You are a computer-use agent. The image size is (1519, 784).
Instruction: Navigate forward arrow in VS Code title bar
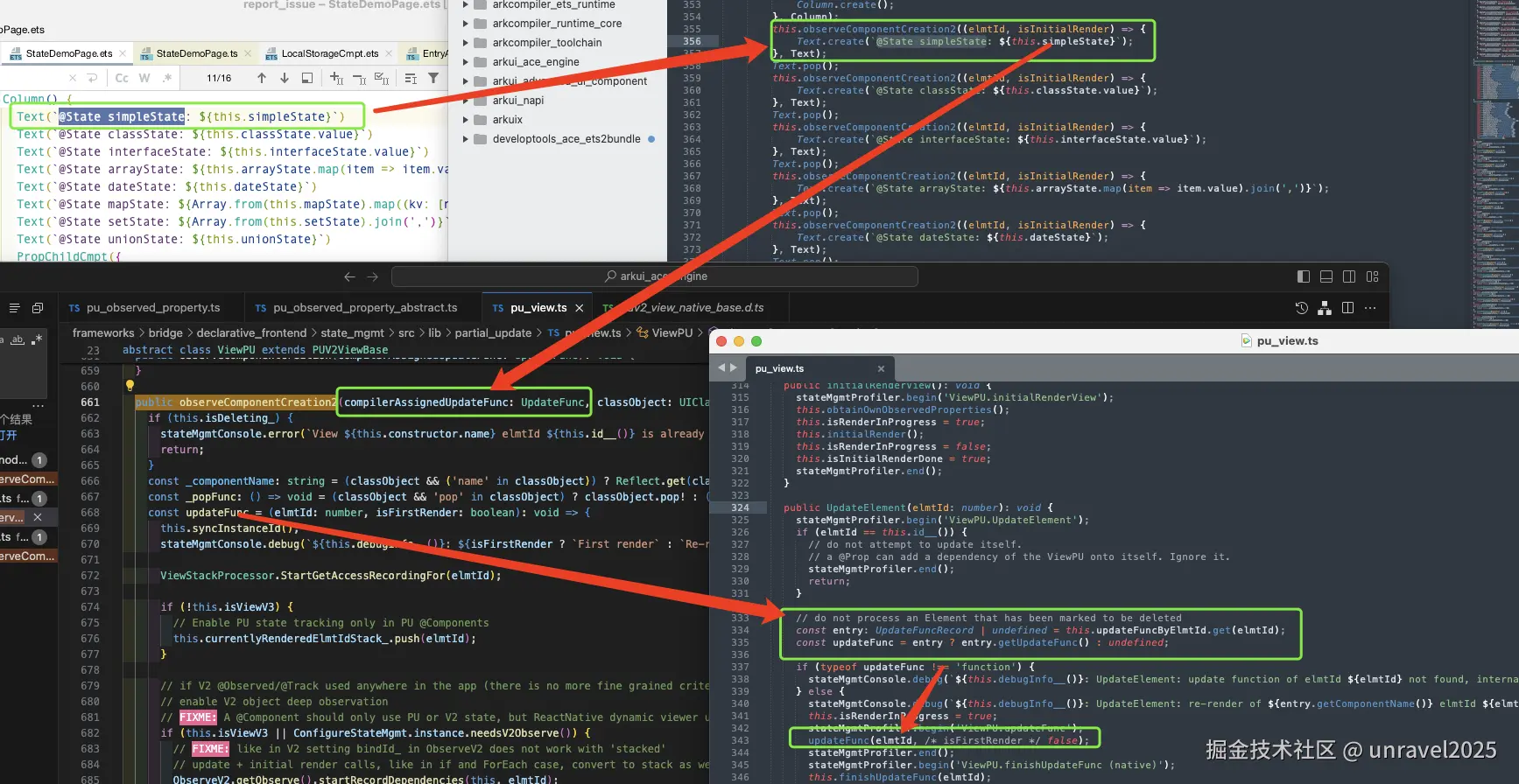372,276
